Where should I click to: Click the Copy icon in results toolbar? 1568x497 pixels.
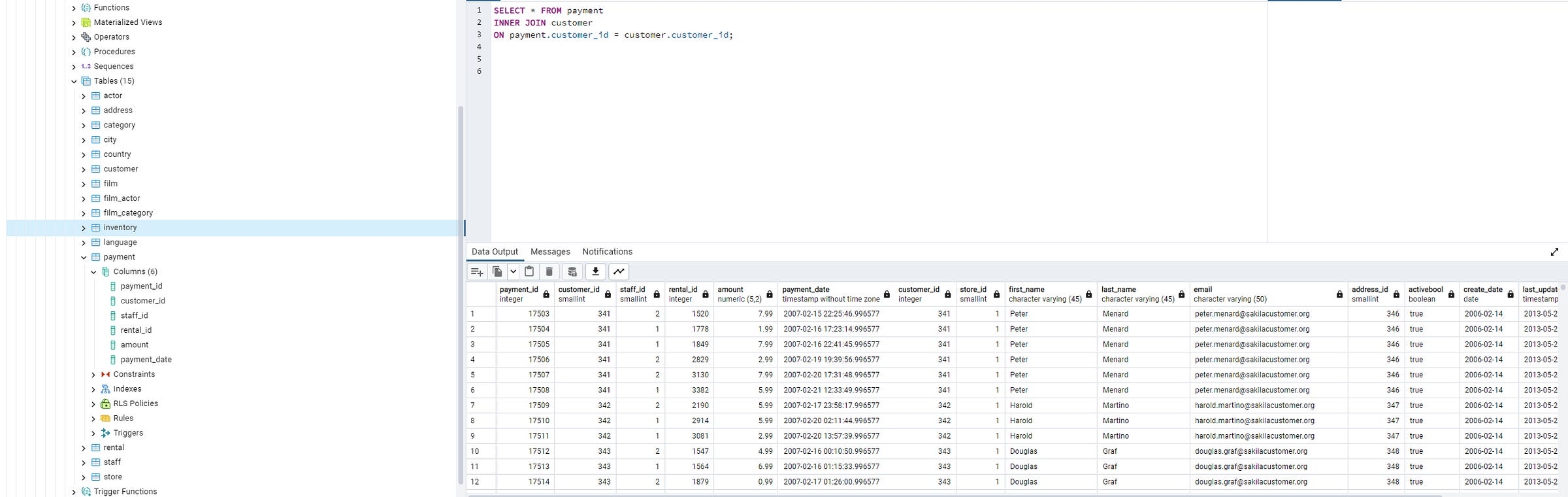click(497, 271)
